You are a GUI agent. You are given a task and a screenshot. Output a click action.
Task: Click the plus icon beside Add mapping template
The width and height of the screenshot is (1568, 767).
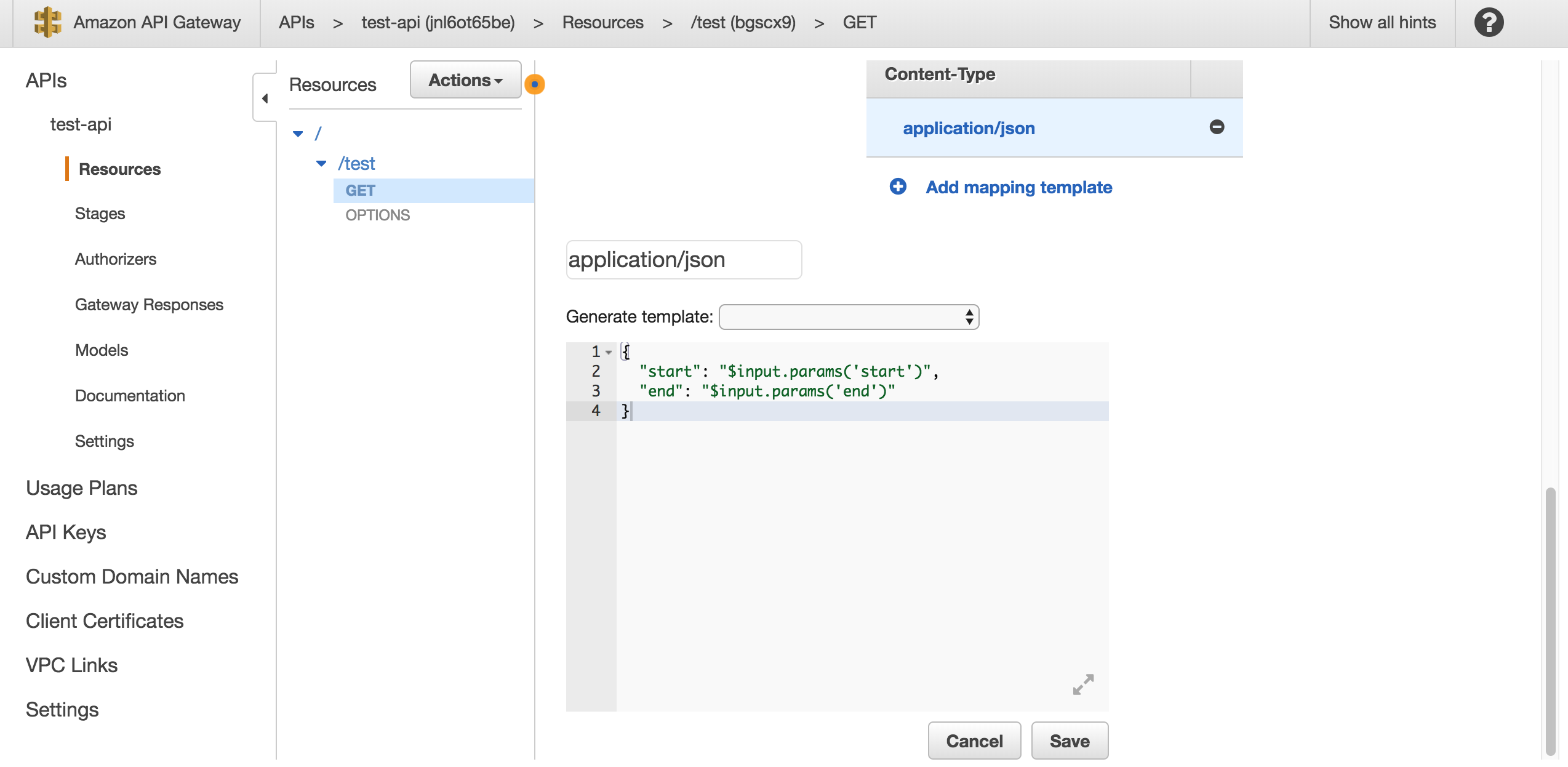coord(898,187)
